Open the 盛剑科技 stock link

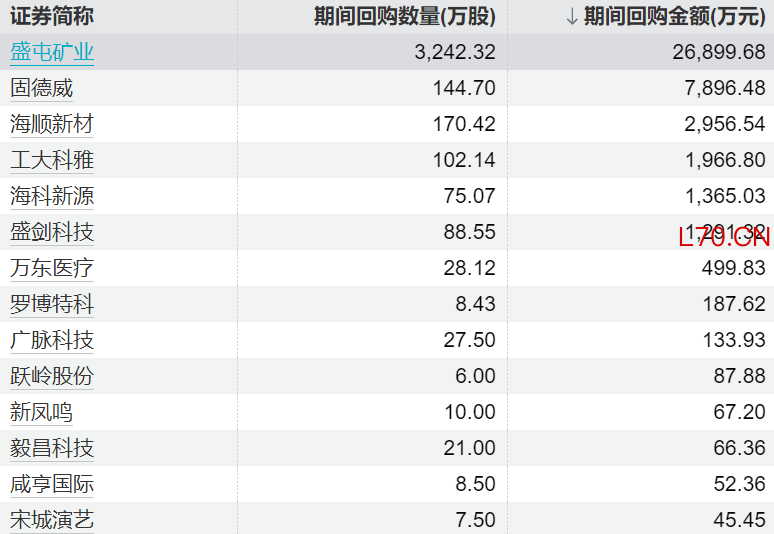pyautogui.click(x=52, y=232)
